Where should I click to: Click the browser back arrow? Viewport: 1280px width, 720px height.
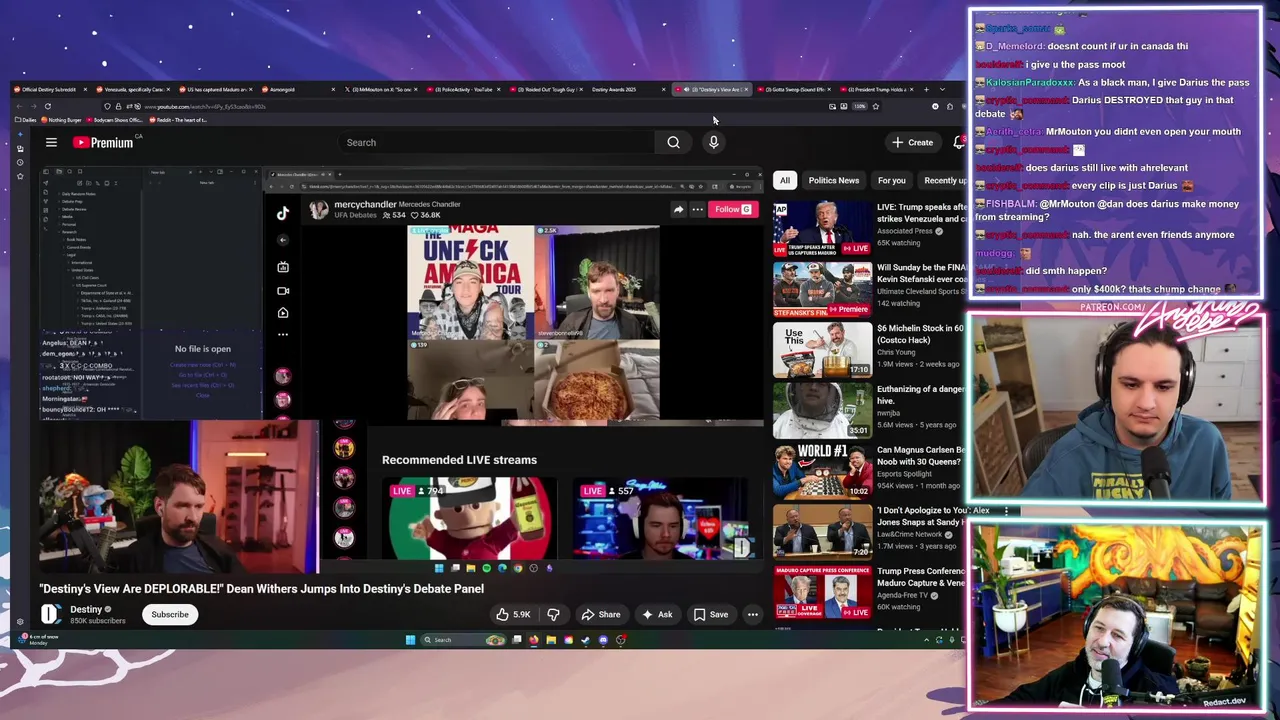(x=19, y=106)
